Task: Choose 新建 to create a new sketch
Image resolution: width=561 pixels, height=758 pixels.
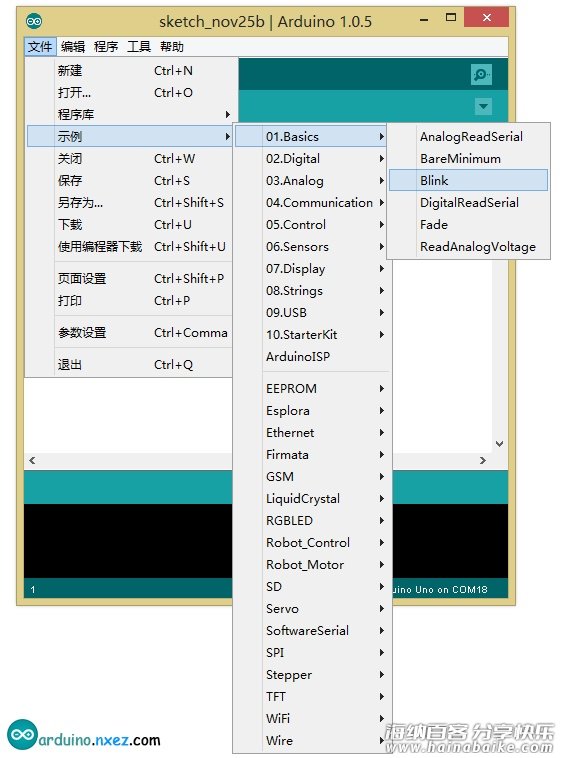Action: pos(130,71)
